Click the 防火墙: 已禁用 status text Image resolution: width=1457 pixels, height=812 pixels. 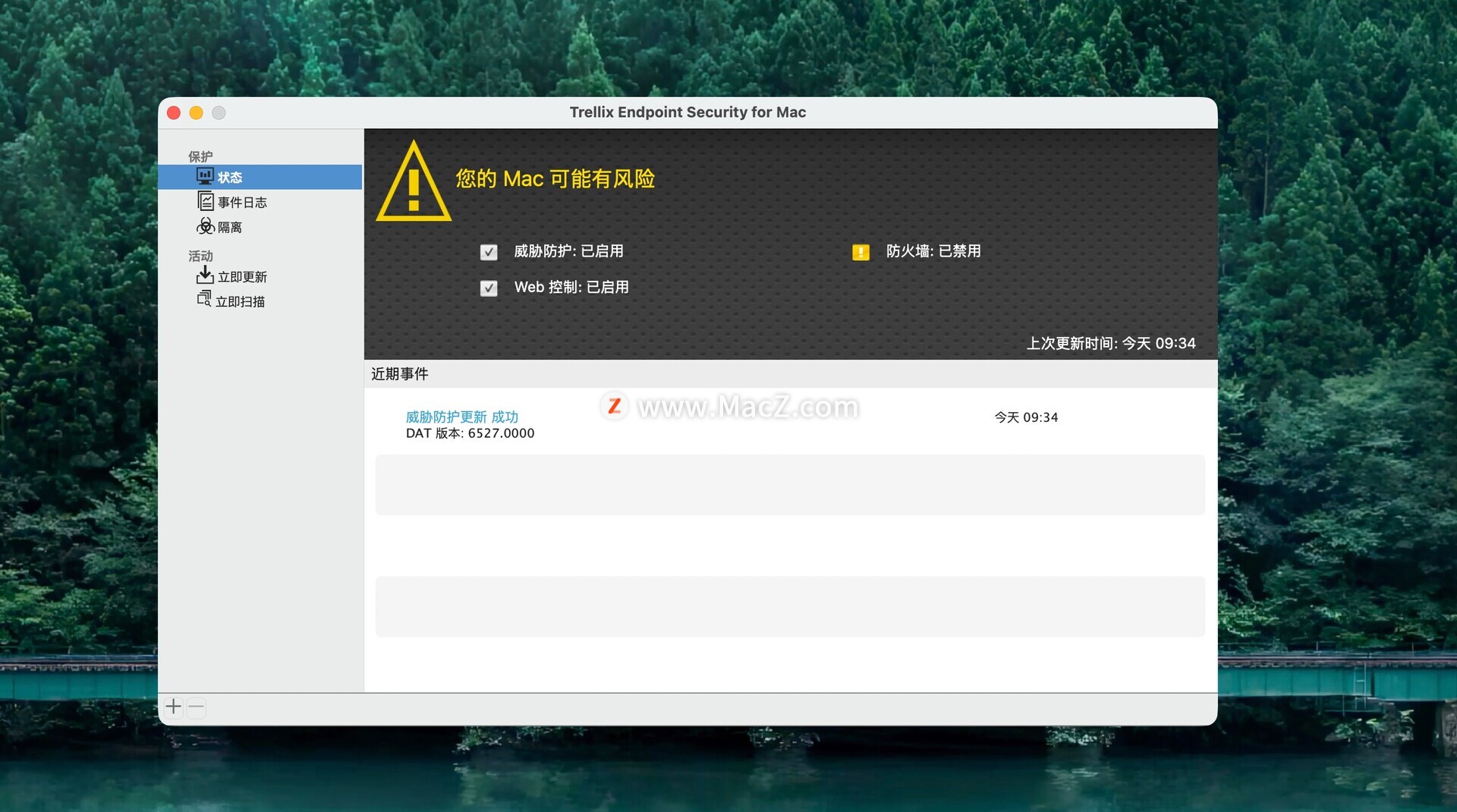(933, 251)
